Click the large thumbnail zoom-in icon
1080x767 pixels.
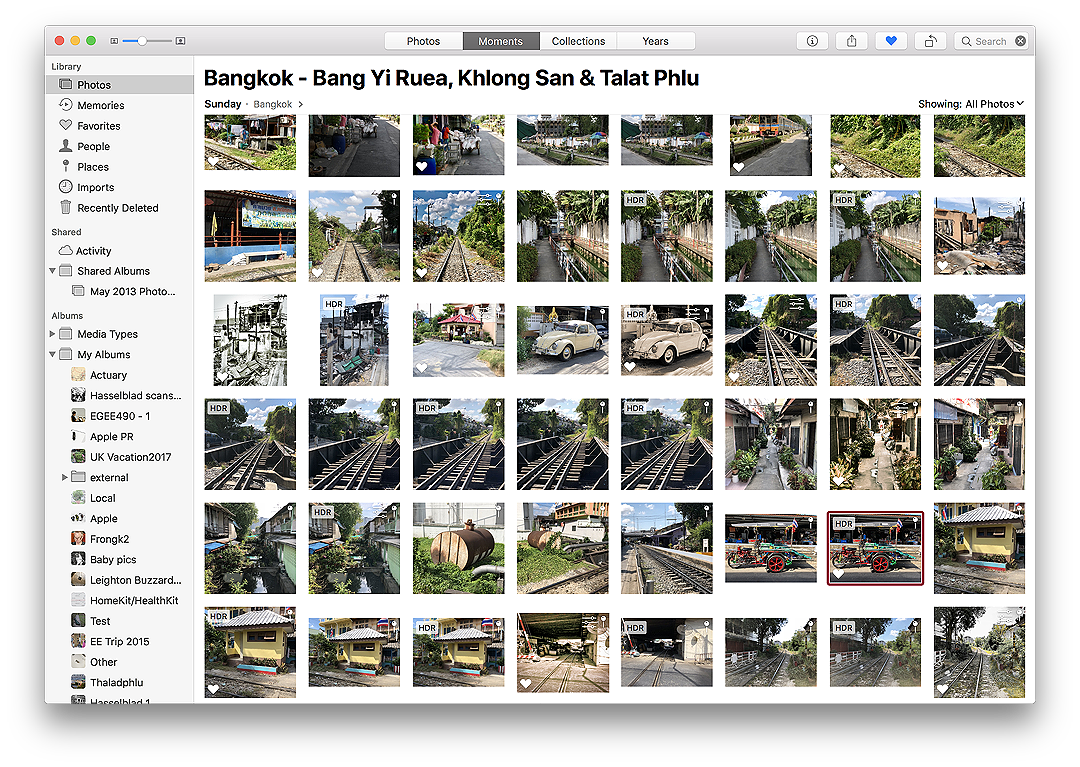pos(180,41)
